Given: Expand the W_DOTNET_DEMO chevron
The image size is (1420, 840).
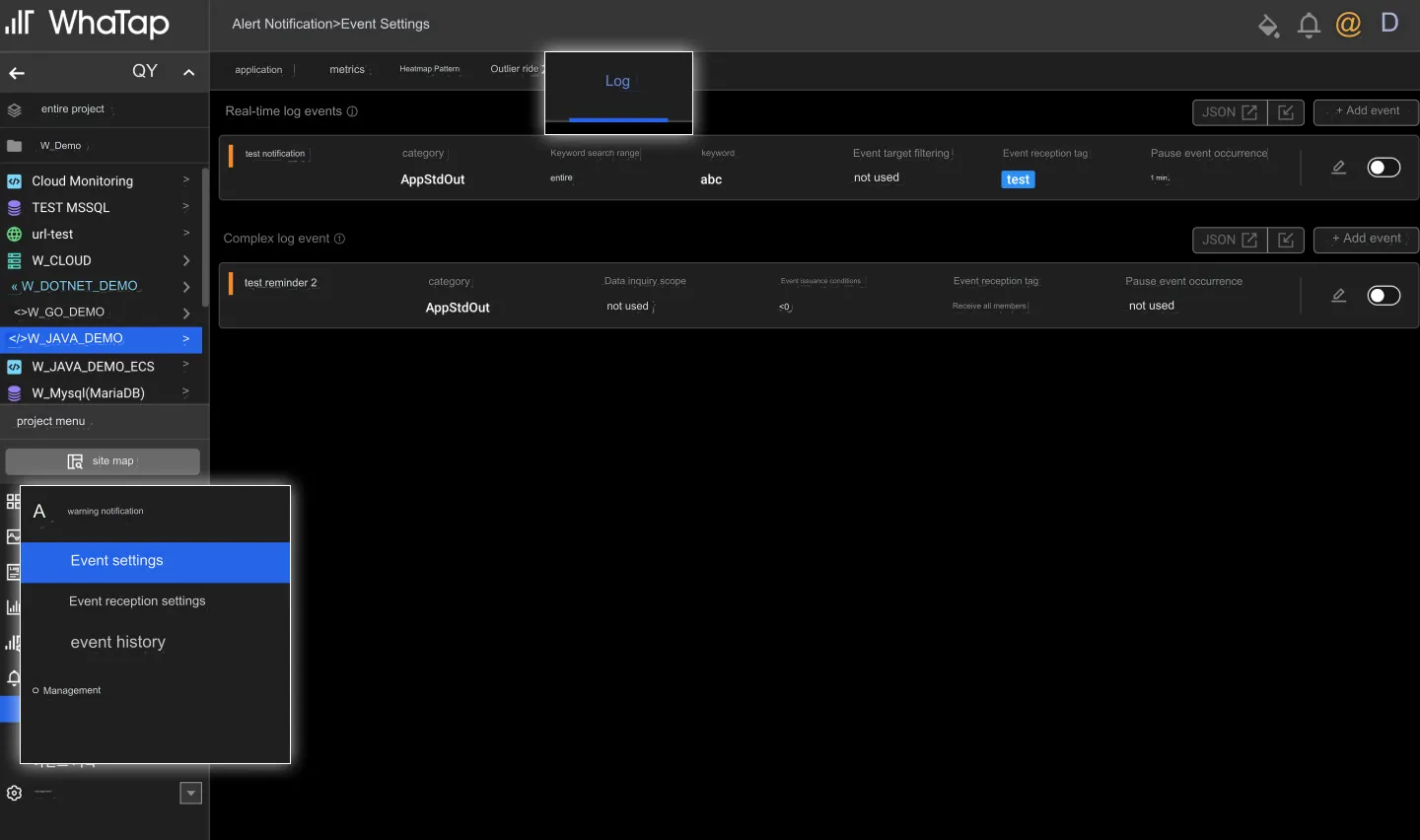Looking at the screenshot, I should click(x=185, y=287).
